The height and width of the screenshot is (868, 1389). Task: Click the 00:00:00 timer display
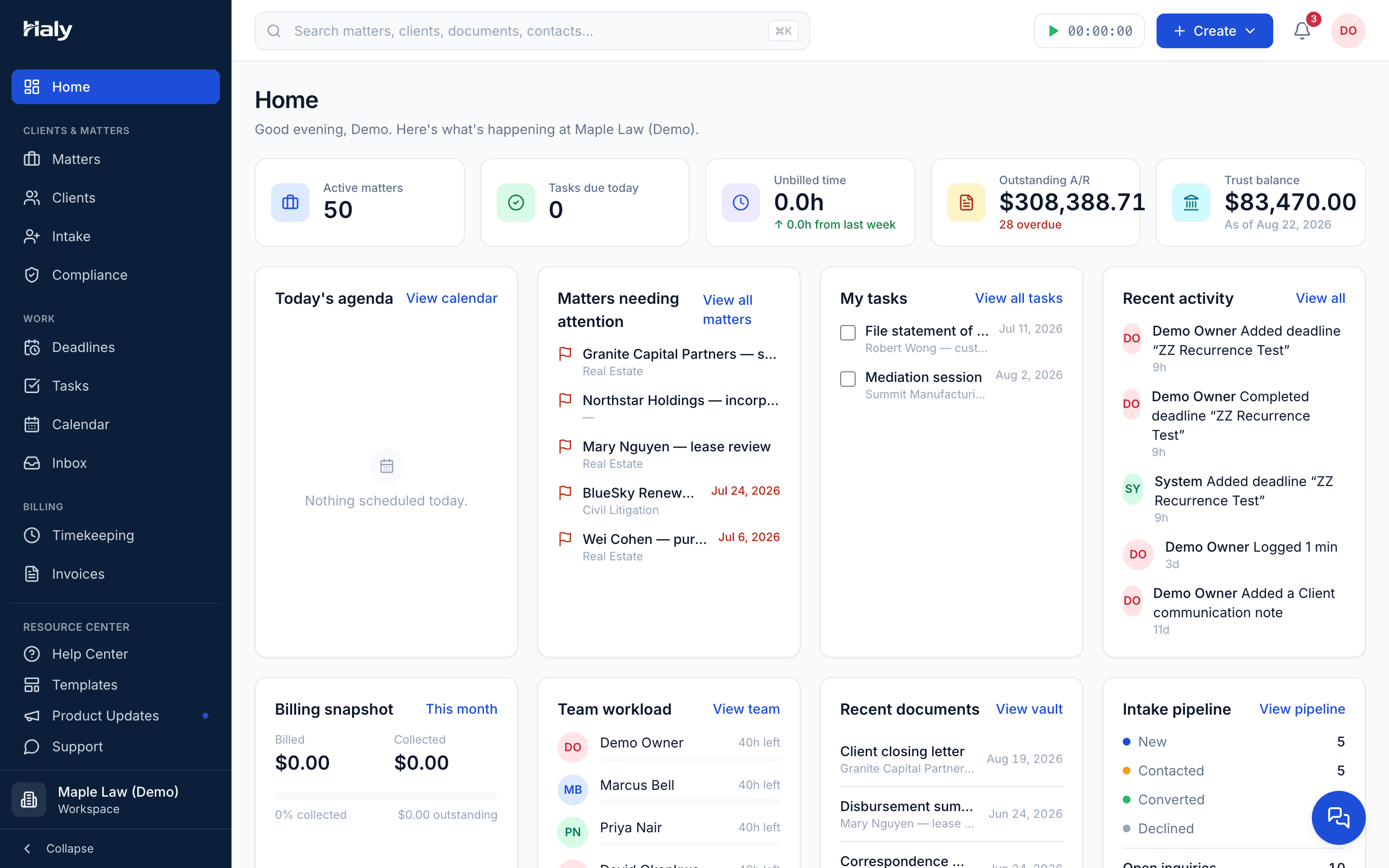tap(1100, 31)
